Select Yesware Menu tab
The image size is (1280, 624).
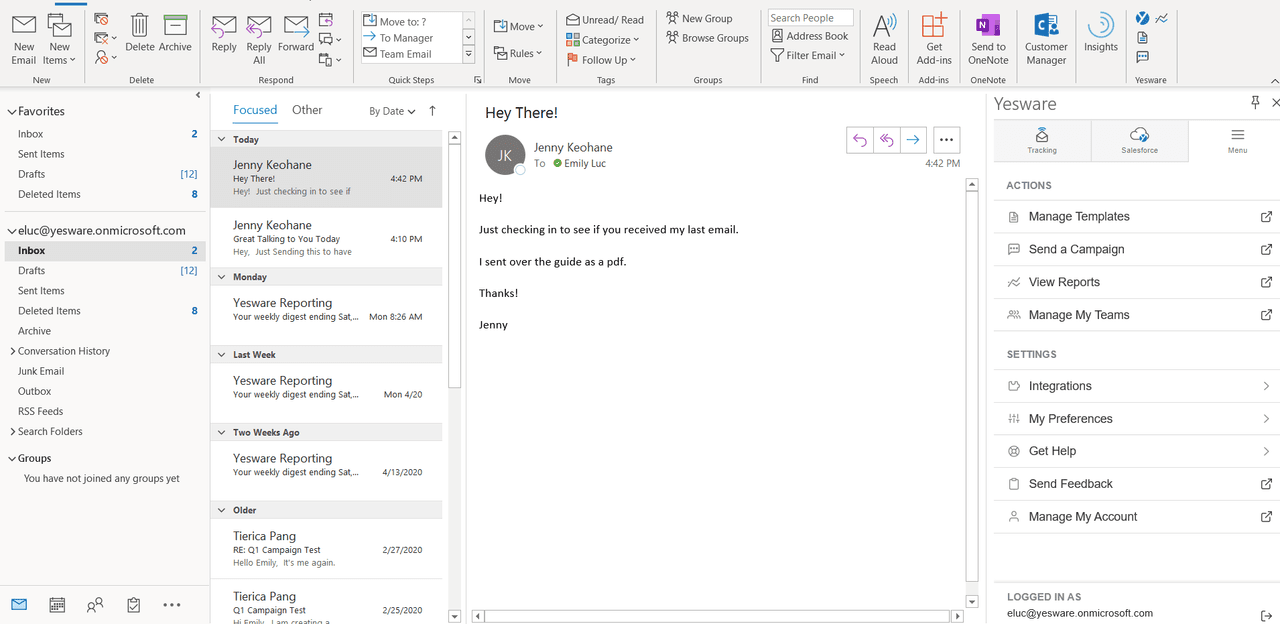(x=1237, y=141)
